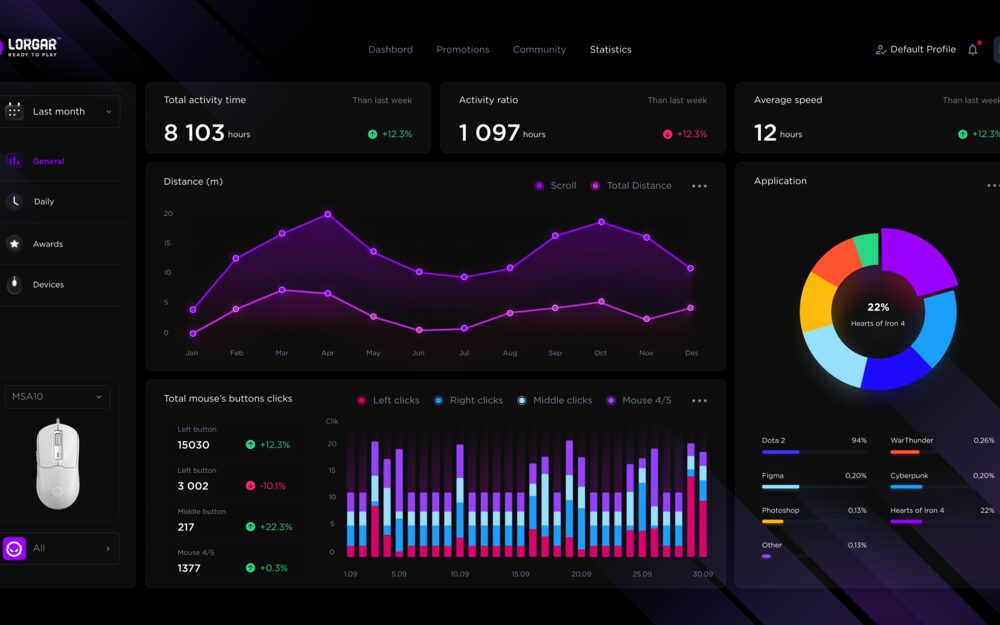
Task: Click the Other application label
Action: click(772, 545)
